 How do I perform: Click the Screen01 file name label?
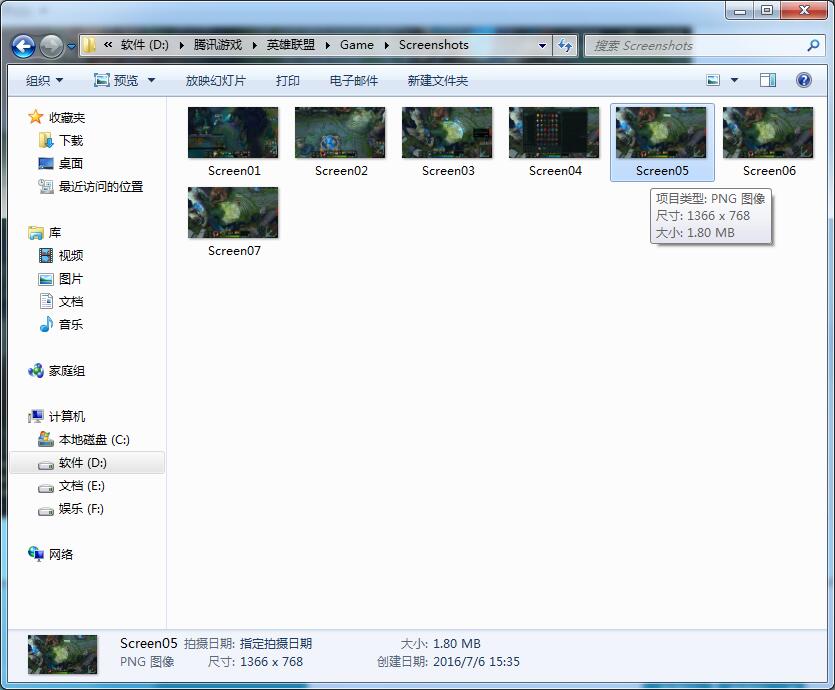234,171
